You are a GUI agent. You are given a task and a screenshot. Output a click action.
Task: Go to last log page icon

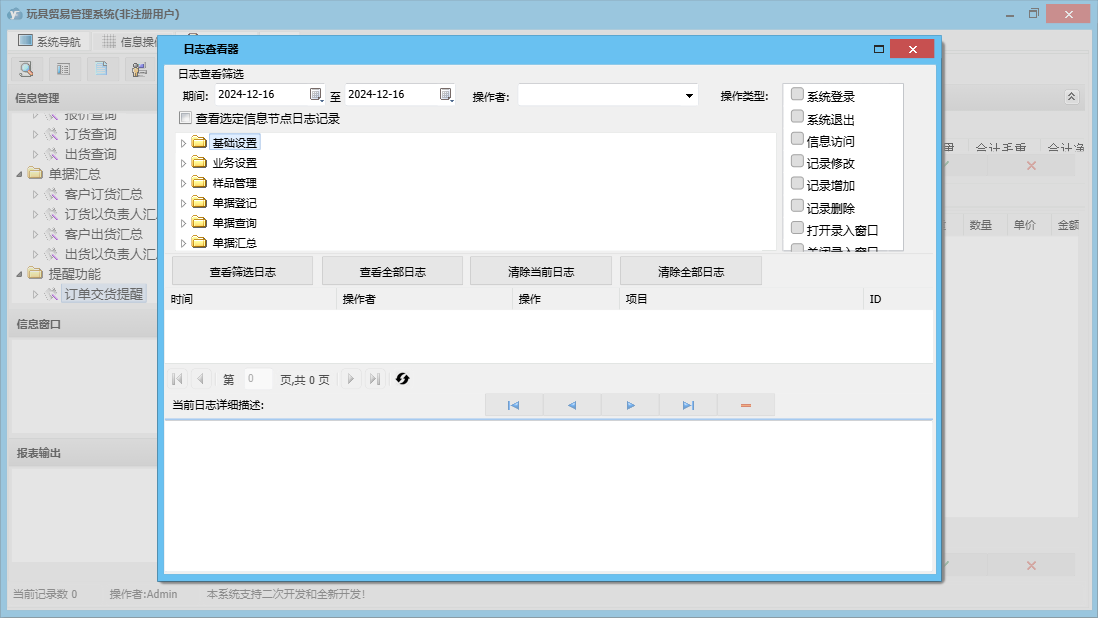[x=375, y=379]
